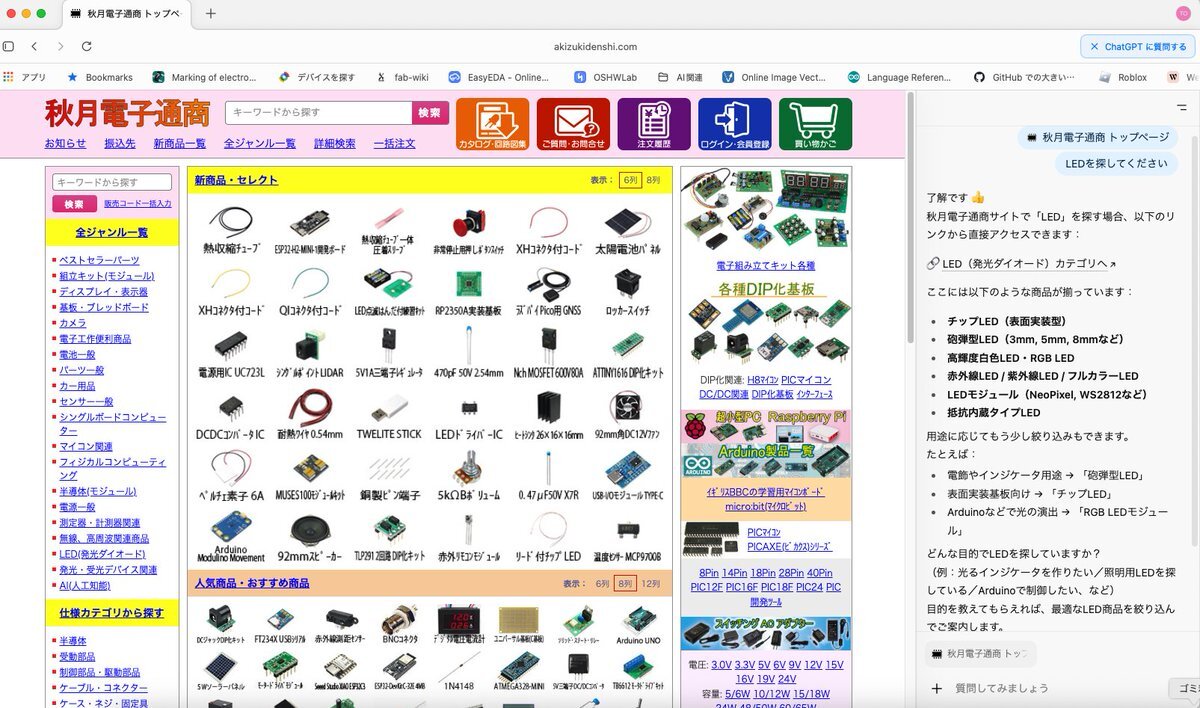Toggle the browser sidebar panel icon
This screenshot has width=1200, height=708.
coord(9,46)
